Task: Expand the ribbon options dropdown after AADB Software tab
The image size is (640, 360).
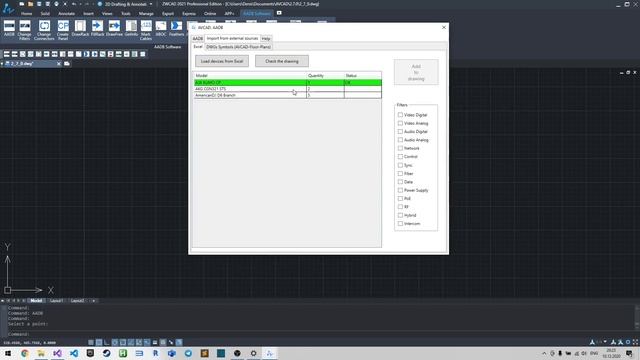Action: click(x=279, y=13)
